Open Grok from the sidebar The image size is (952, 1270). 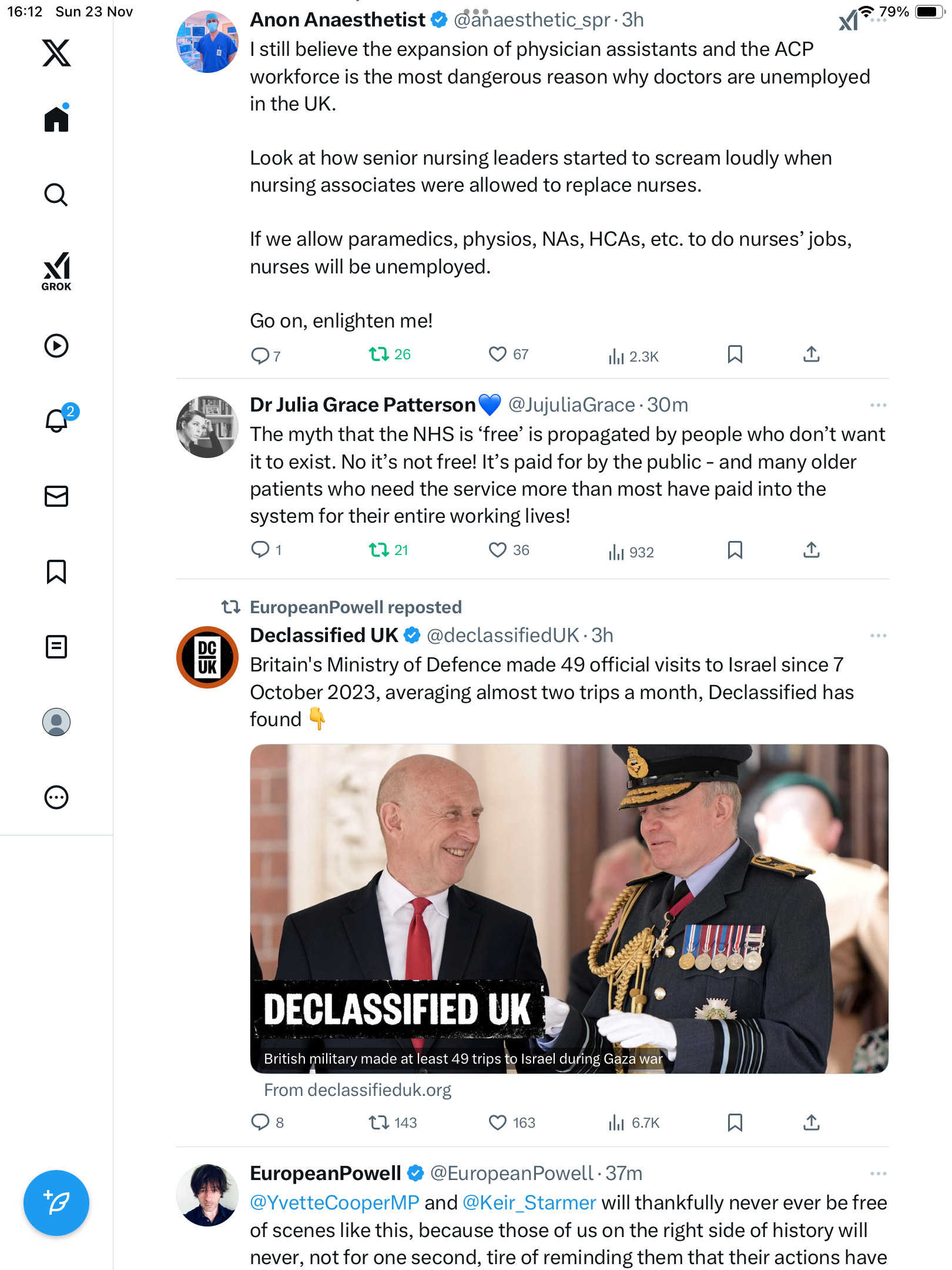pyautogui.click(x=56, y=272)
